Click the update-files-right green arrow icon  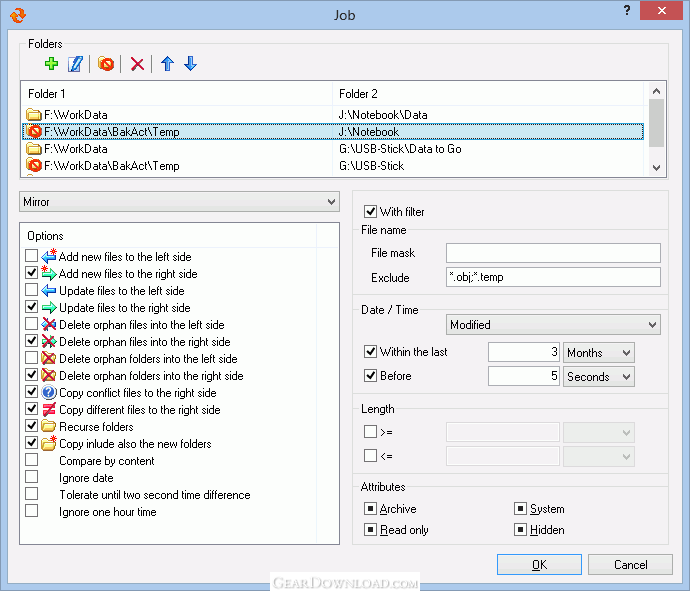click(49, 307)
